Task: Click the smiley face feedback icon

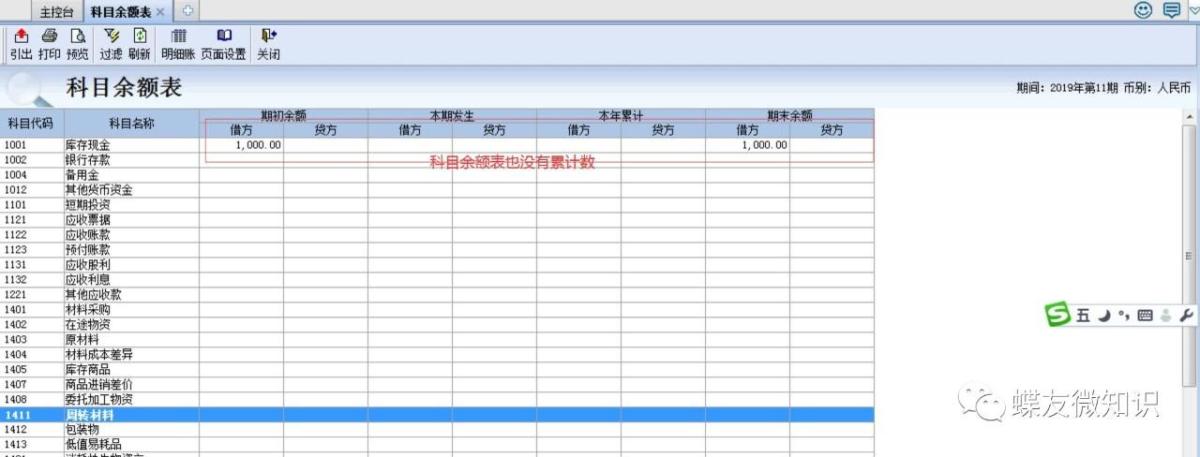Action: (1142, 10)
